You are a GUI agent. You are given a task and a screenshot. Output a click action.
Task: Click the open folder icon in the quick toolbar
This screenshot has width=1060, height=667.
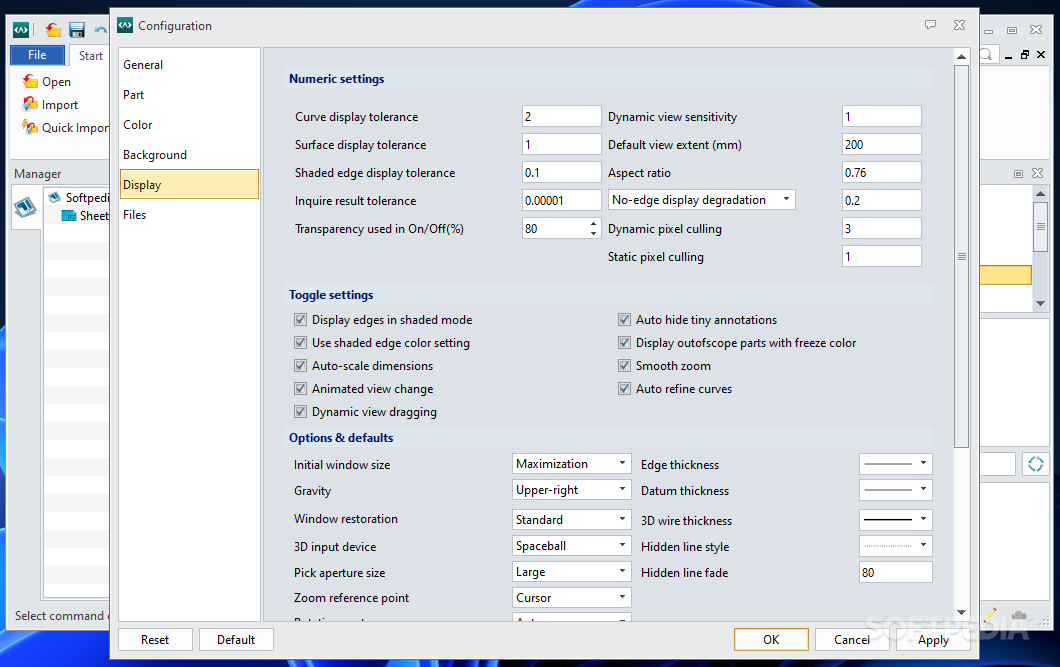53,30
